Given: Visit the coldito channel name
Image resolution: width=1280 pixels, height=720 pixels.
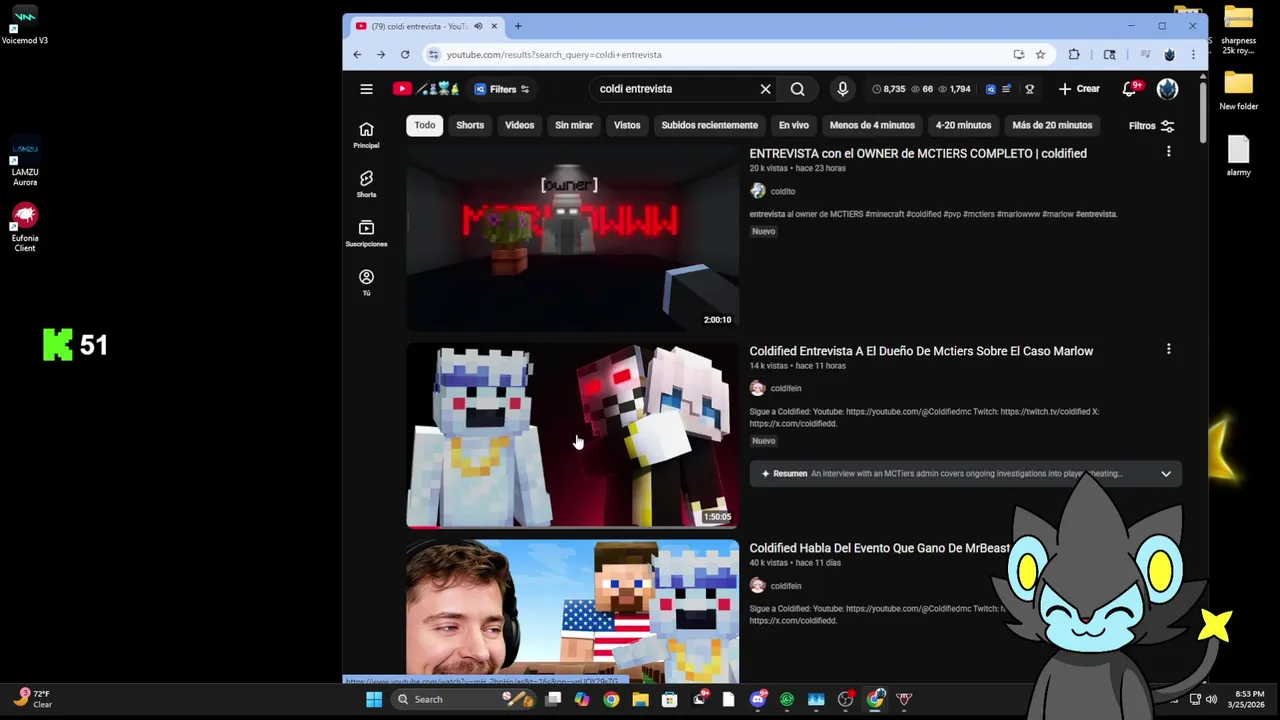Looking at the screenshot, I should coord(782,191).
